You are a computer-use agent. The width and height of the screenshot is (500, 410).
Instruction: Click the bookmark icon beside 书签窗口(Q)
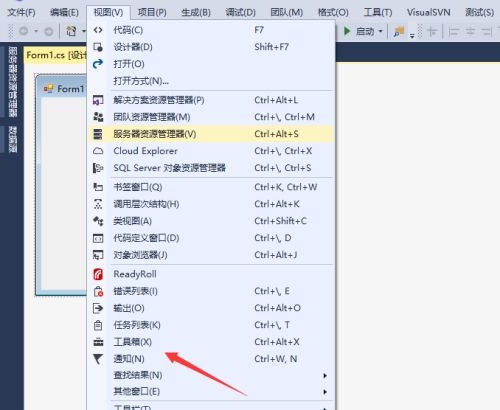click(x=98, y=187)
